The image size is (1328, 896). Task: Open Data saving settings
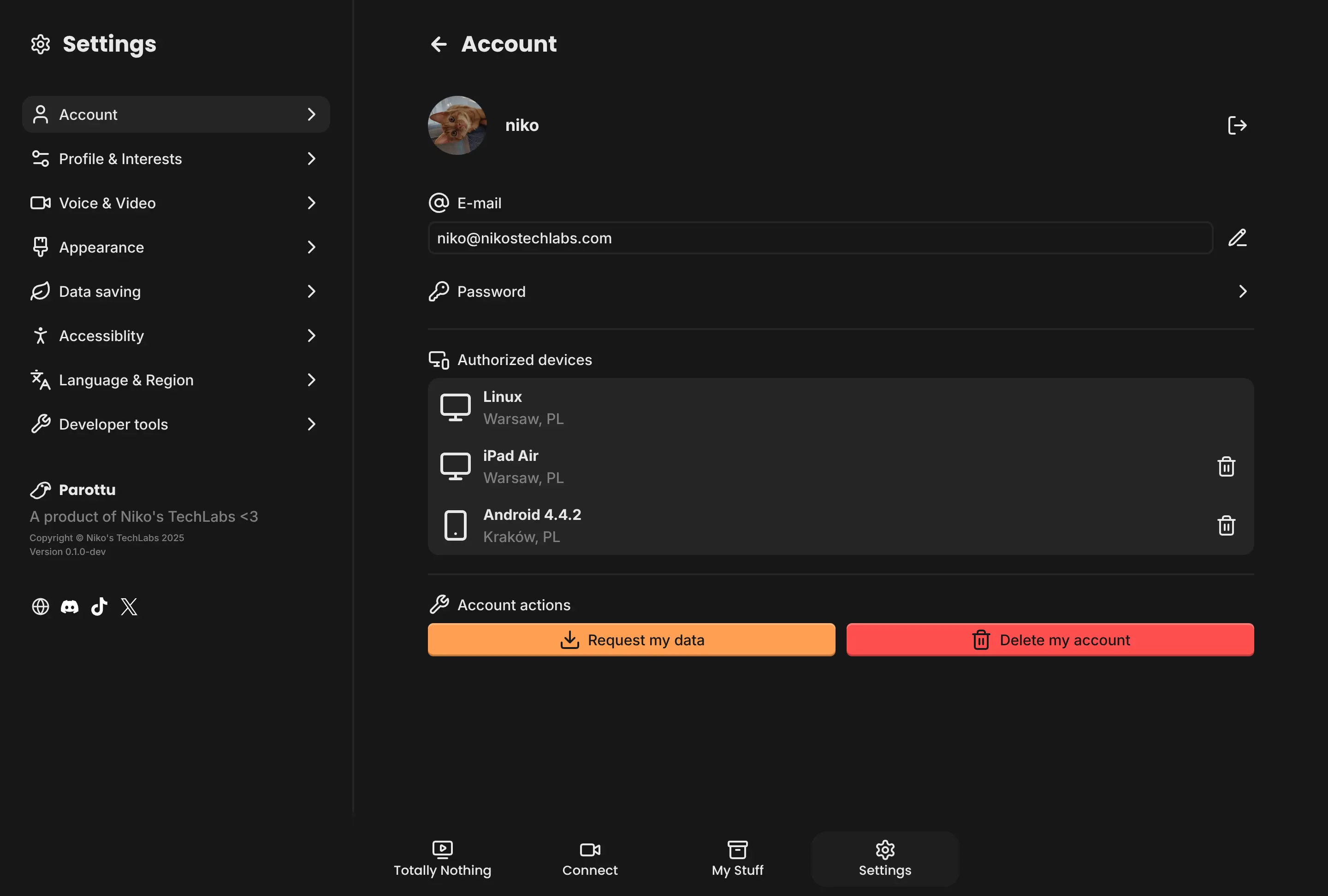pyautogui.click(x=176, y=291)
